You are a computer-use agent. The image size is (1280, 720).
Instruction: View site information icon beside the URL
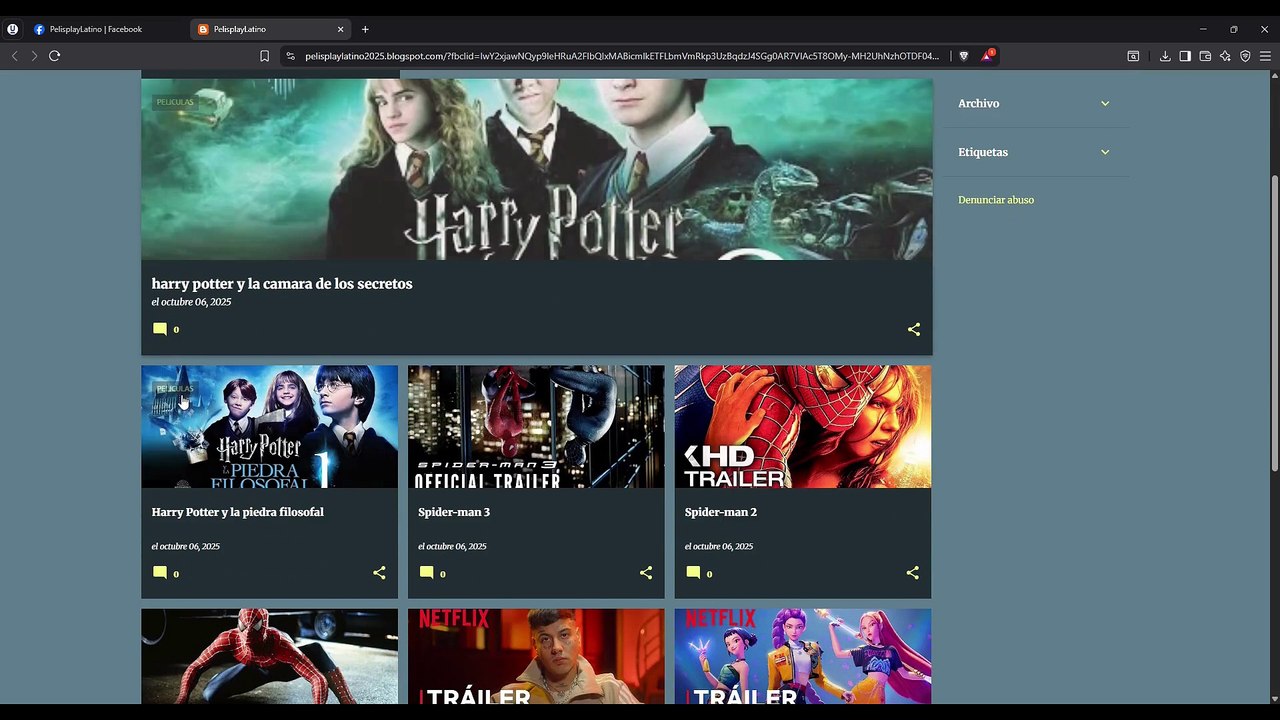coord(290,56)
